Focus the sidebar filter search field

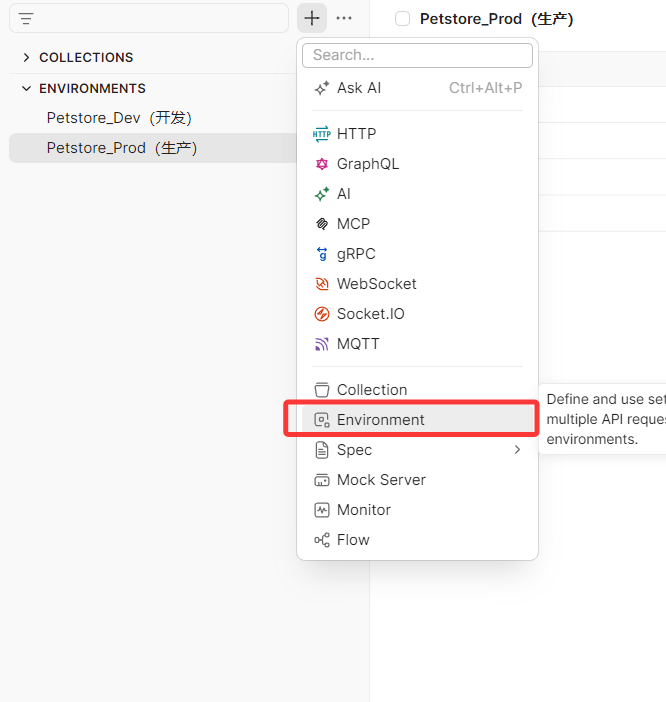point(149,18)
